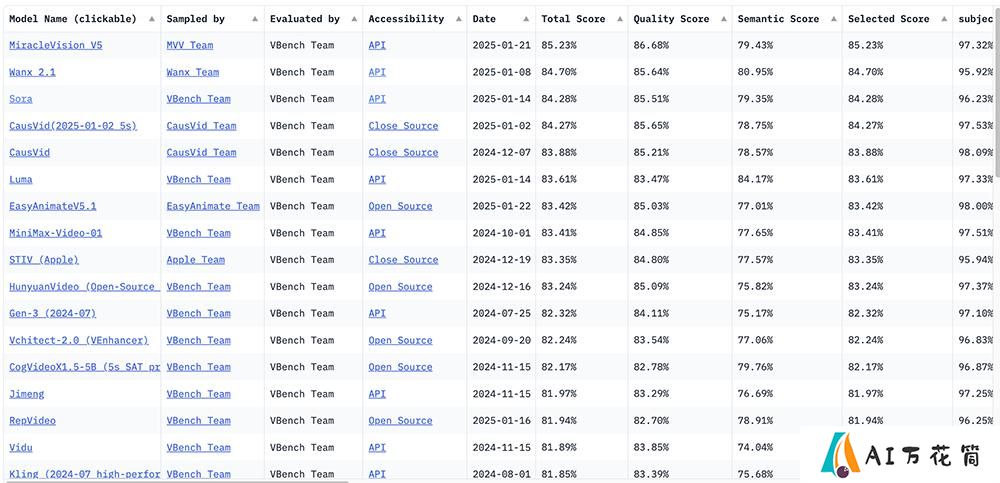Sort by Selected Score column arrow
The width and height of the screenshot is (1000, 483).
(x=943, y=19)
